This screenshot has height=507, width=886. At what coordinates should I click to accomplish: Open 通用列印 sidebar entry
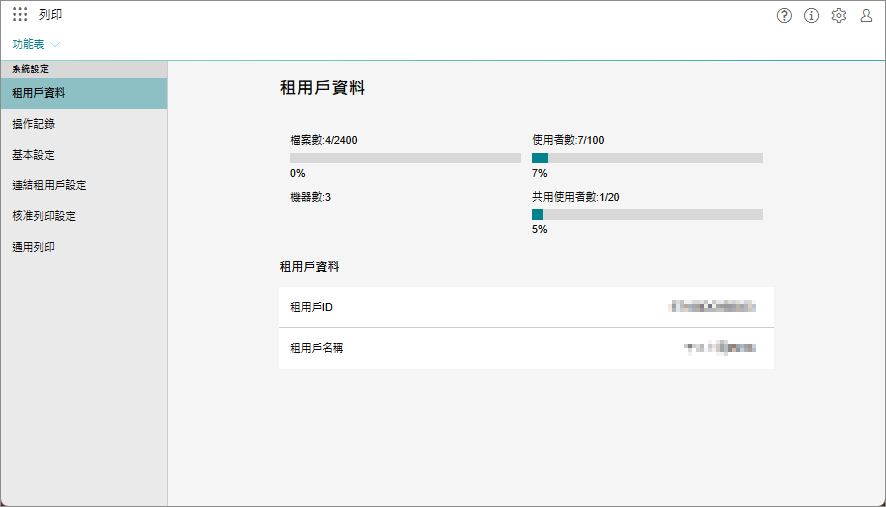click(x=34, y=246)
